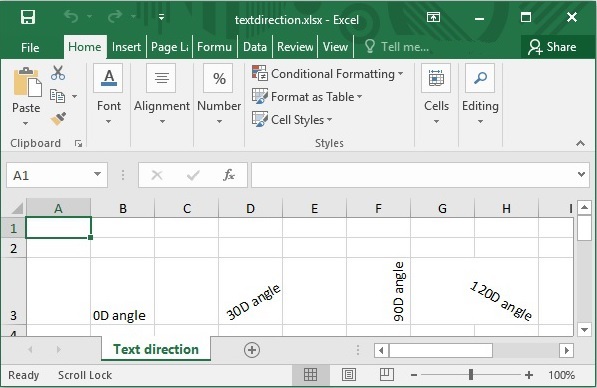
Task: Switch to the Formulas tab
Action: [x=214, y=47]
